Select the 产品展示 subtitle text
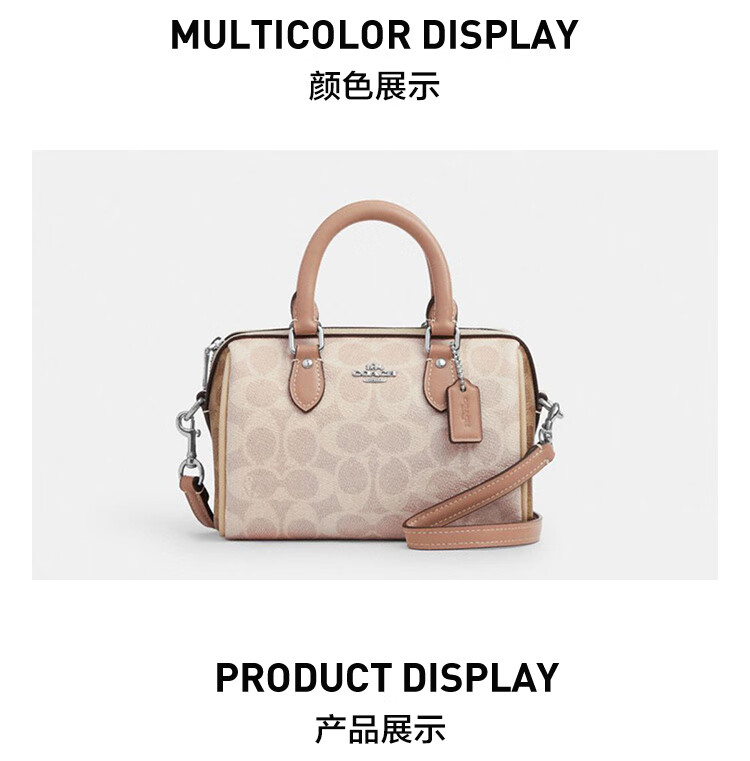Viewport: 750px width, 761px height. tap(380, 728)
